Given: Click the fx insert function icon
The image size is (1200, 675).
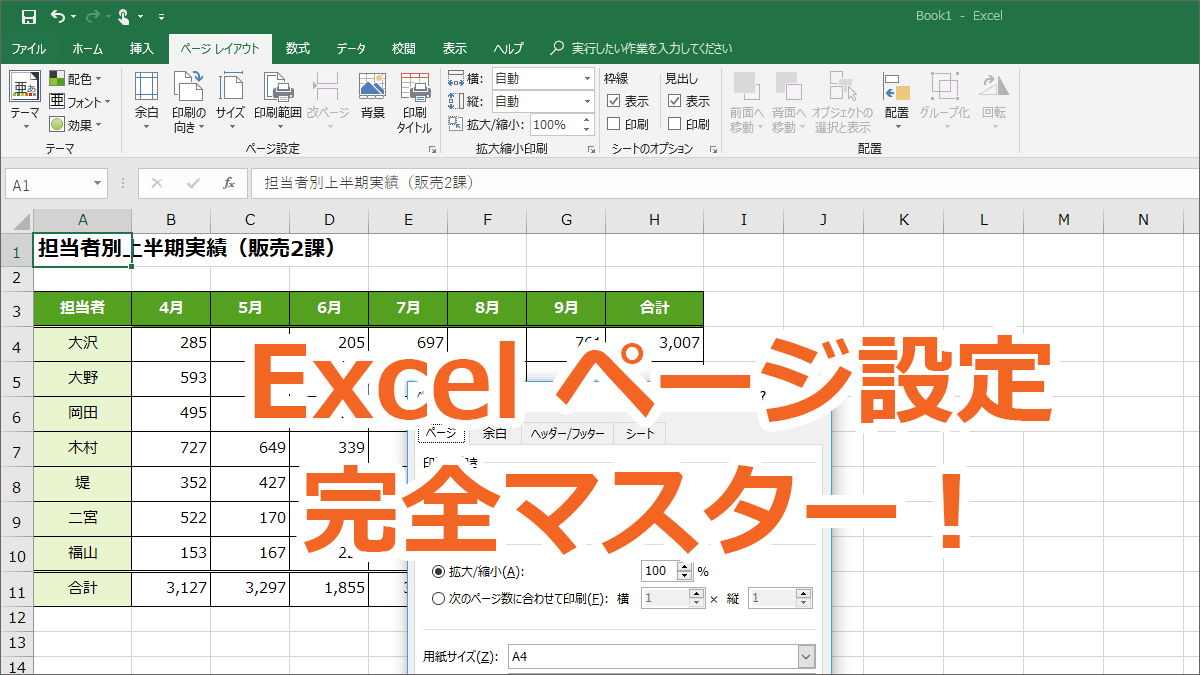Looking at the screenshot, I should (229, 183).
